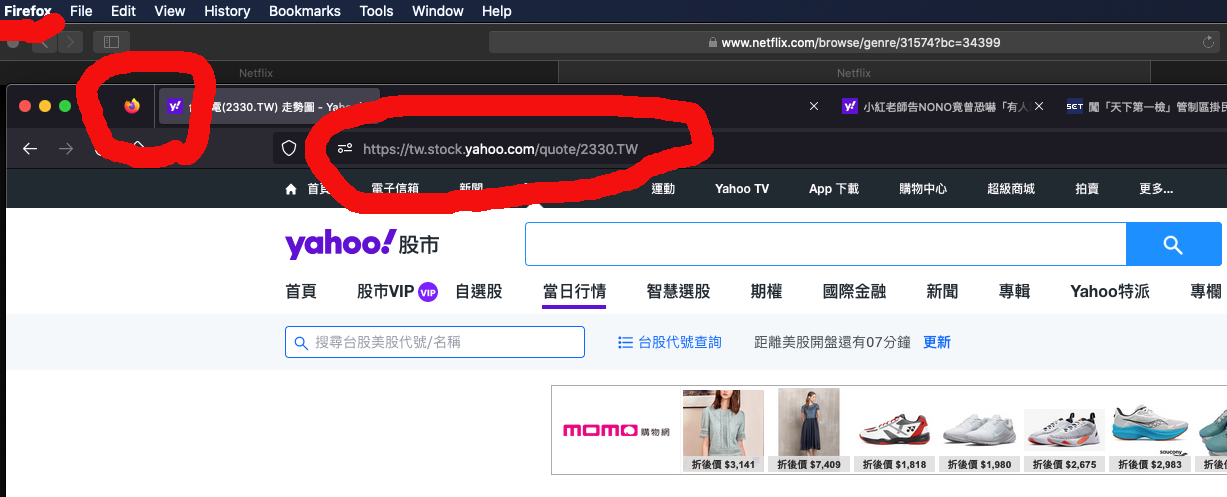Open site permissions icon in address bar
This screenshot has width=1227, height=497.
(345, 148)
